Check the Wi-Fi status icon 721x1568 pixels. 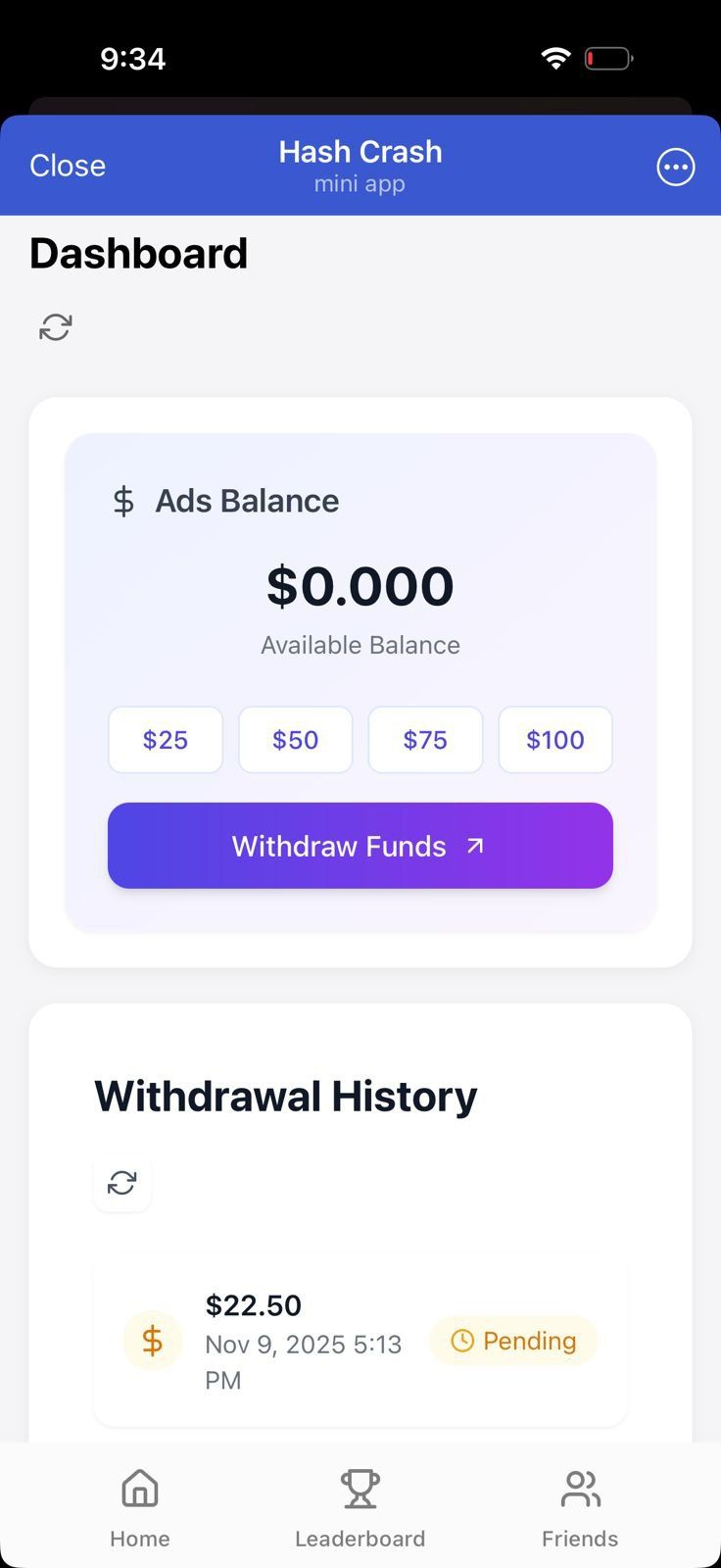click(555, 59)
